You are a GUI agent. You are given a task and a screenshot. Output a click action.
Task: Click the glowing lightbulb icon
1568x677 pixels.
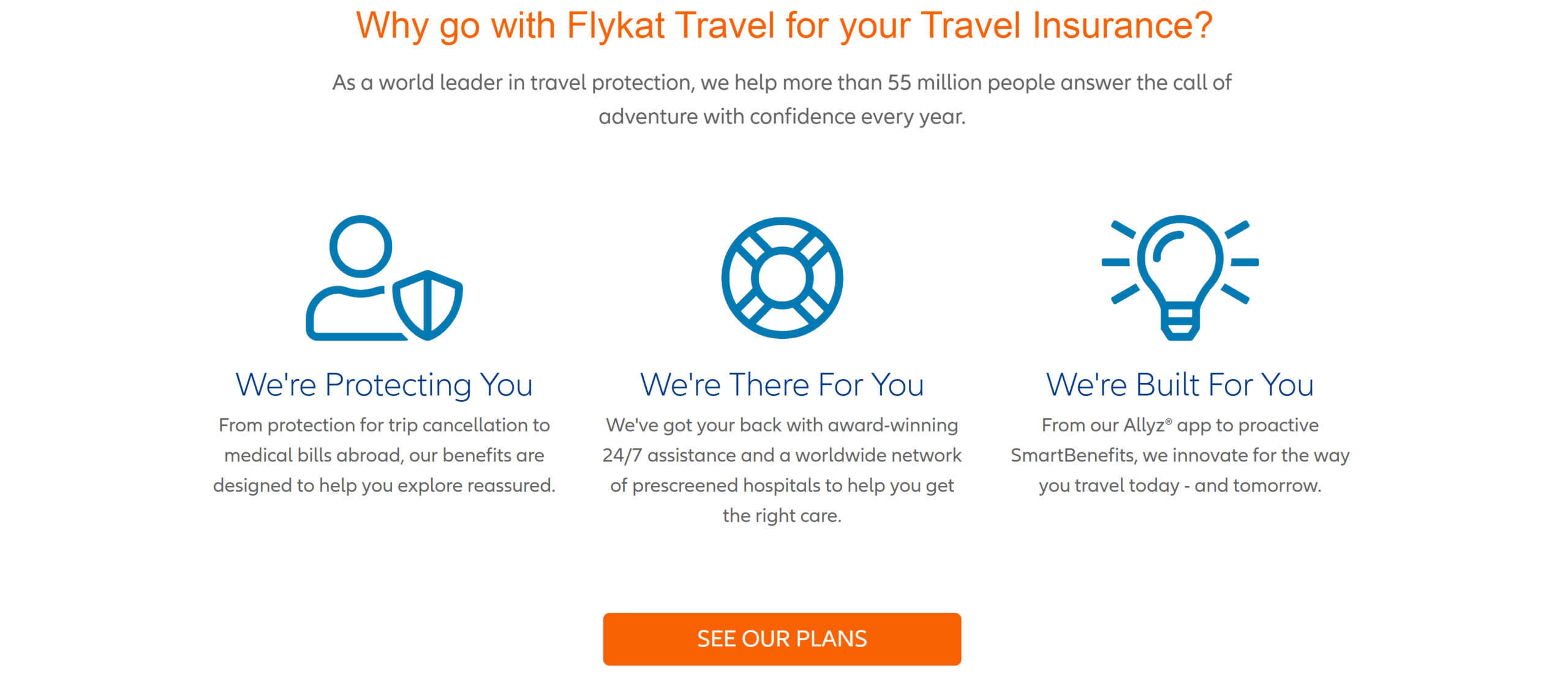(1180, 278)
